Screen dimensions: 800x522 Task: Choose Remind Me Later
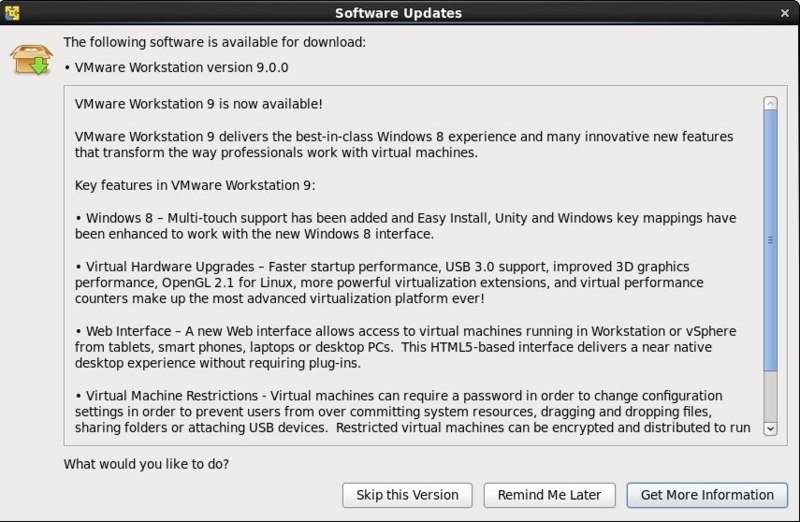(549, 495)
